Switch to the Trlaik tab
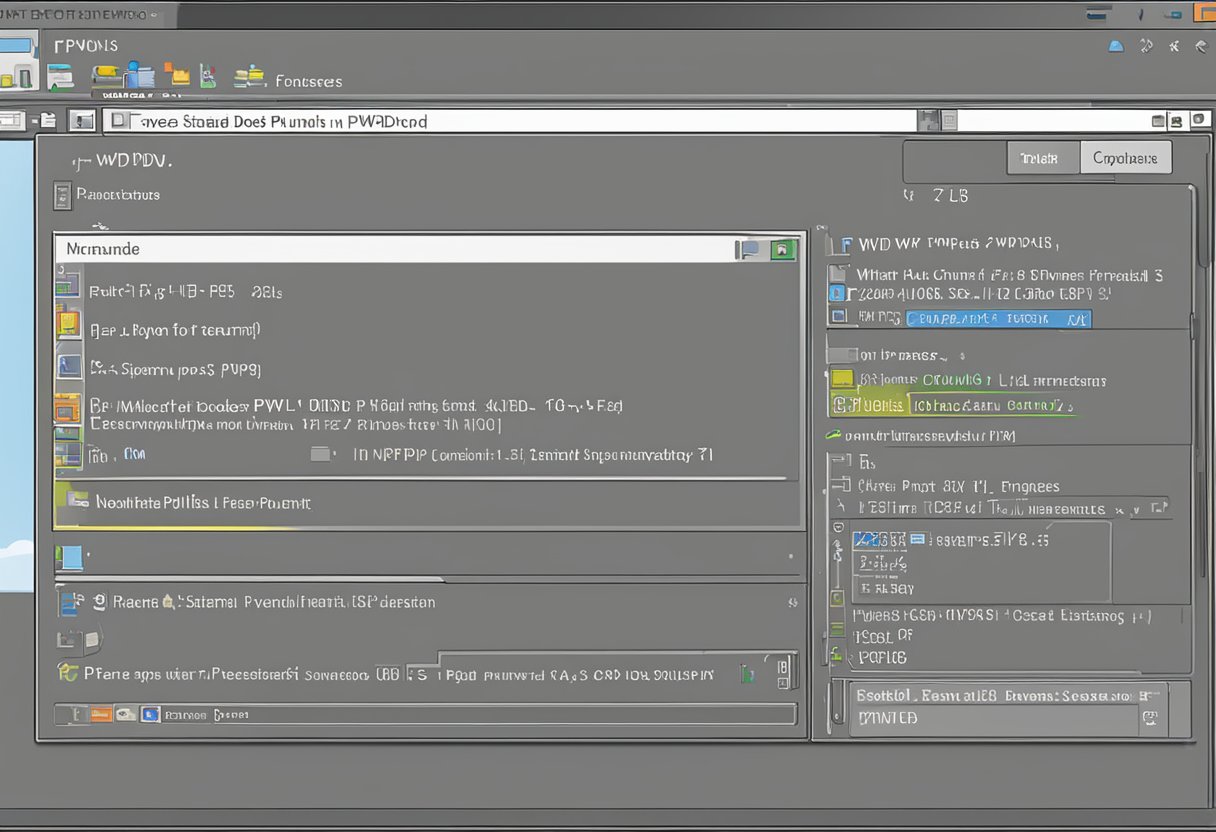The width and height of the screenshot is (1216, 832). pyautogui.click(x=1042, y=158)
